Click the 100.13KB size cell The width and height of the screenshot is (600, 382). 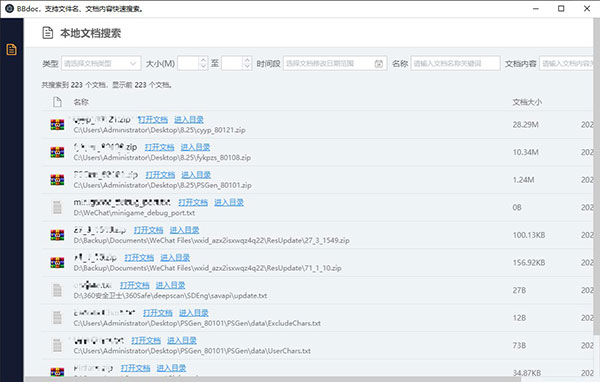(x=529, y=235)
